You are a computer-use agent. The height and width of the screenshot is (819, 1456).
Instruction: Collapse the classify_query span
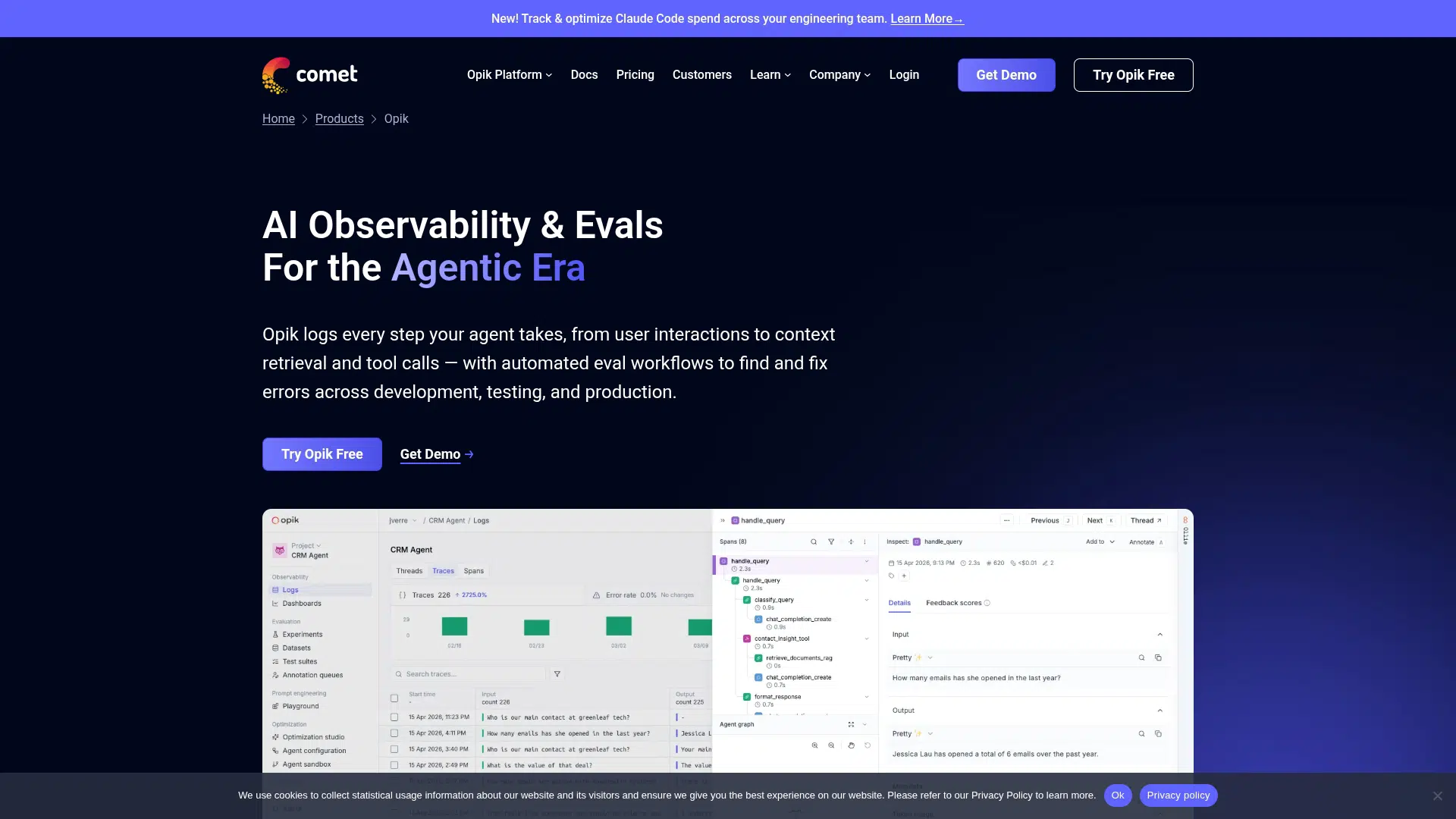[x=867, y=600]
